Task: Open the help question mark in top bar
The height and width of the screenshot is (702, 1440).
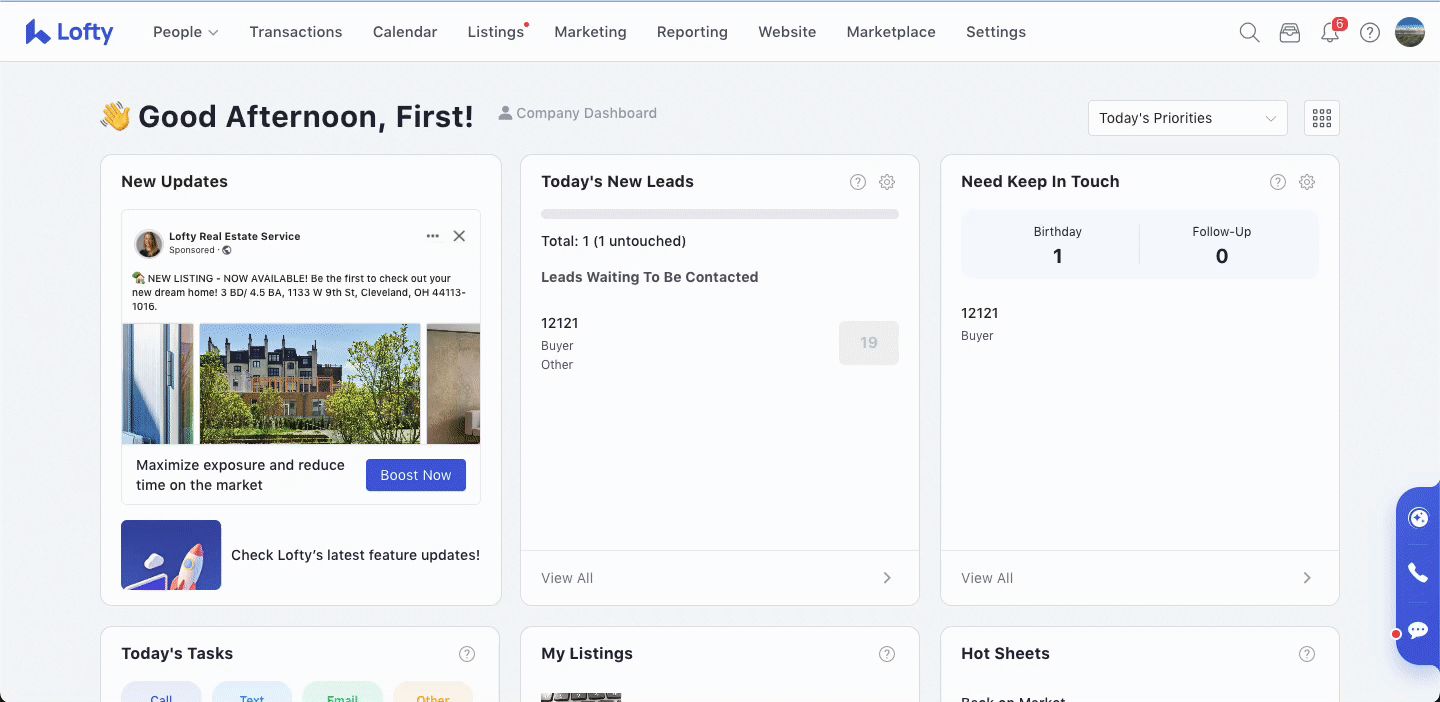Action: pyautogui.click(x=1370, y=32)
